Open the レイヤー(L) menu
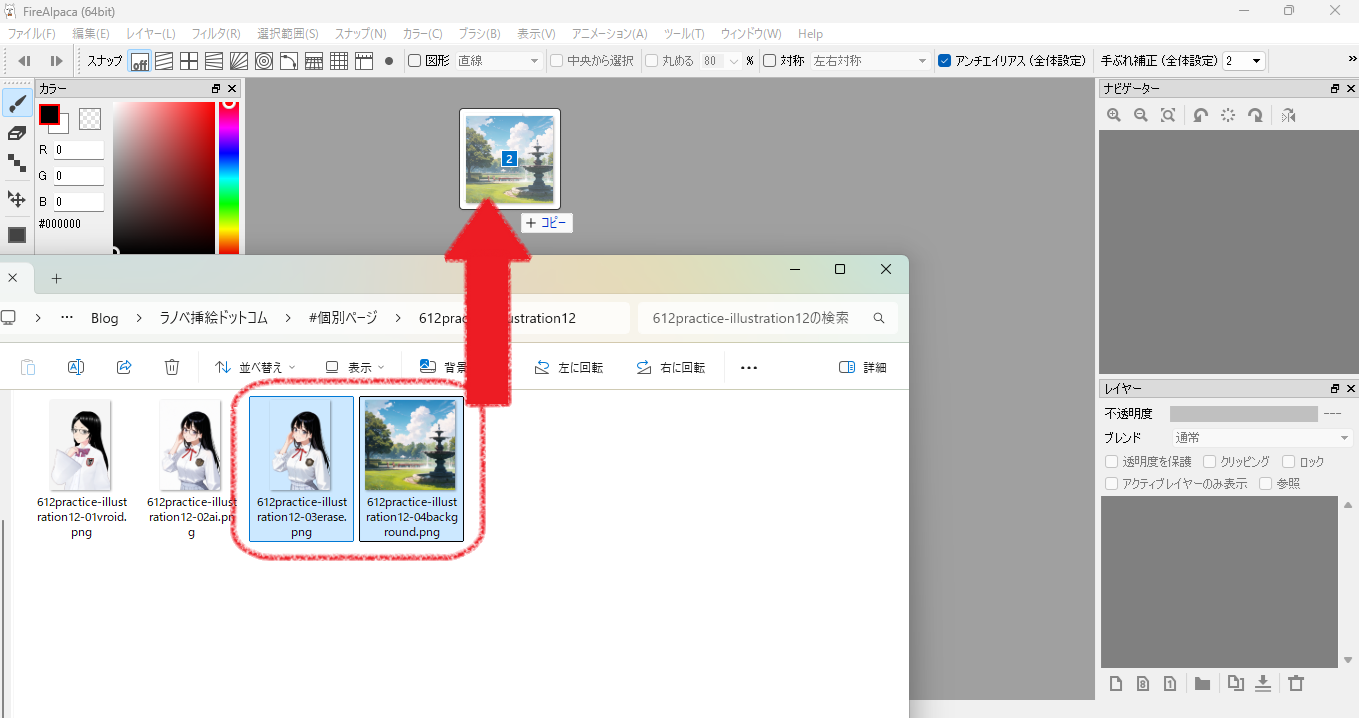This screenshot has width=1359, height=718. point(150,34)
